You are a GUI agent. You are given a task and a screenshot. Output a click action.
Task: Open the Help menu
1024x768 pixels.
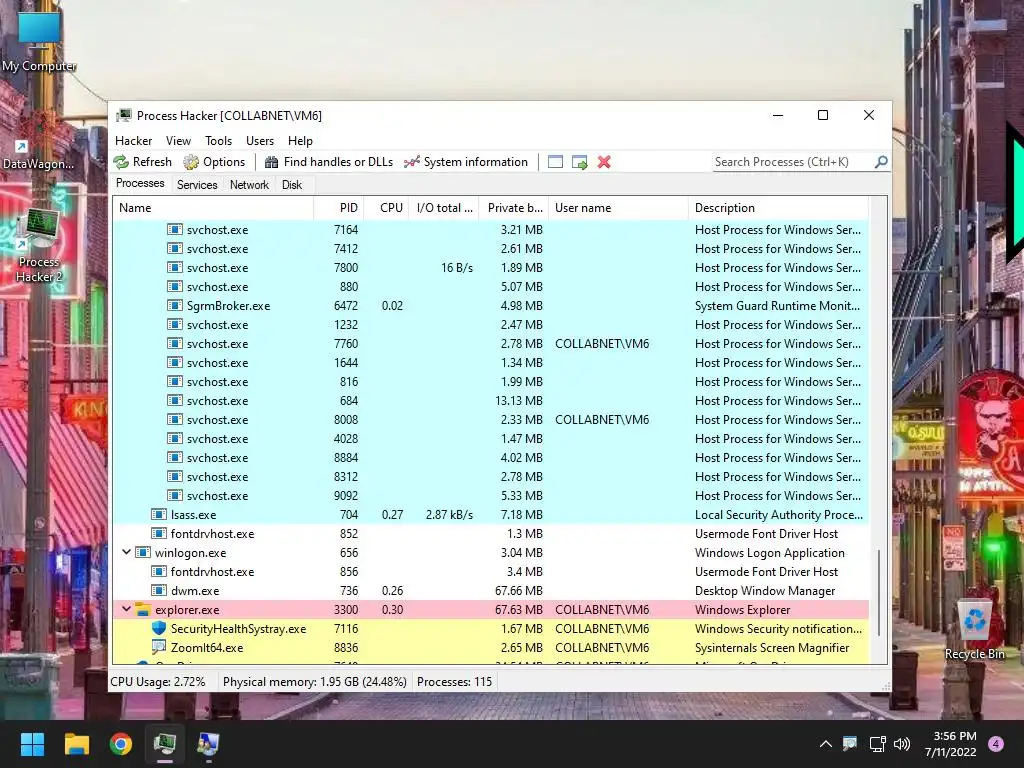pos(300,140)
